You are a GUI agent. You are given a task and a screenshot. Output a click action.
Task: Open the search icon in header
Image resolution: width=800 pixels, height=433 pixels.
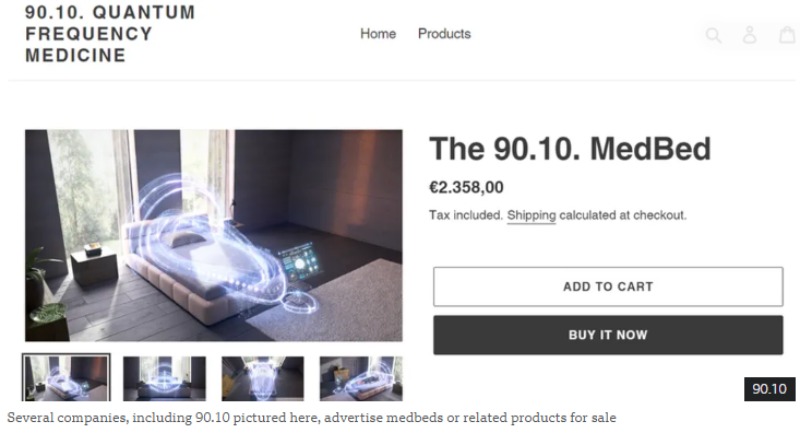click(x=713, y=35)
